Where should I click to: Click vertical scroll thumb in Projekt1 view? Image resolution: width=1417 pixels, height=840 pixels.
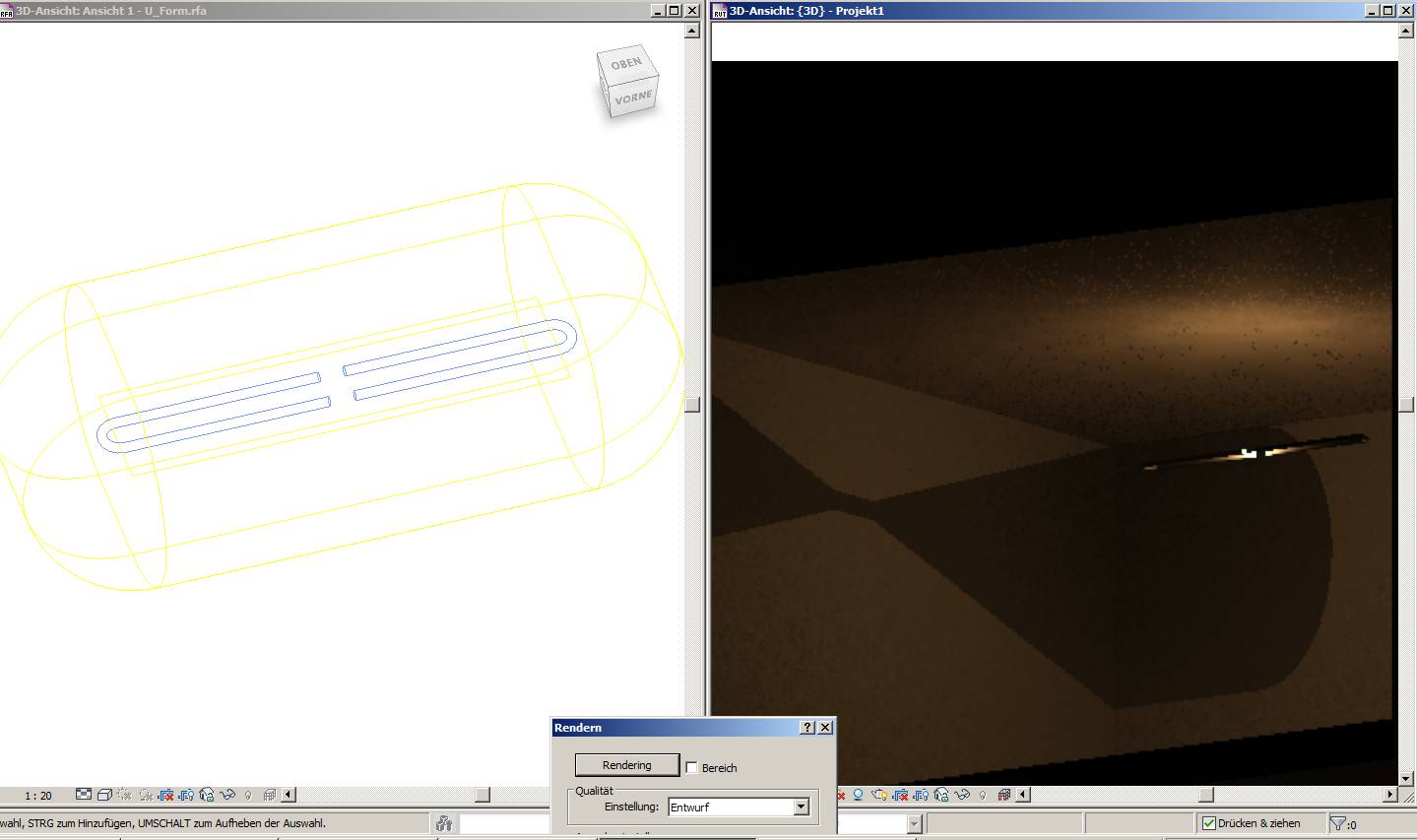pos(1407,405)
